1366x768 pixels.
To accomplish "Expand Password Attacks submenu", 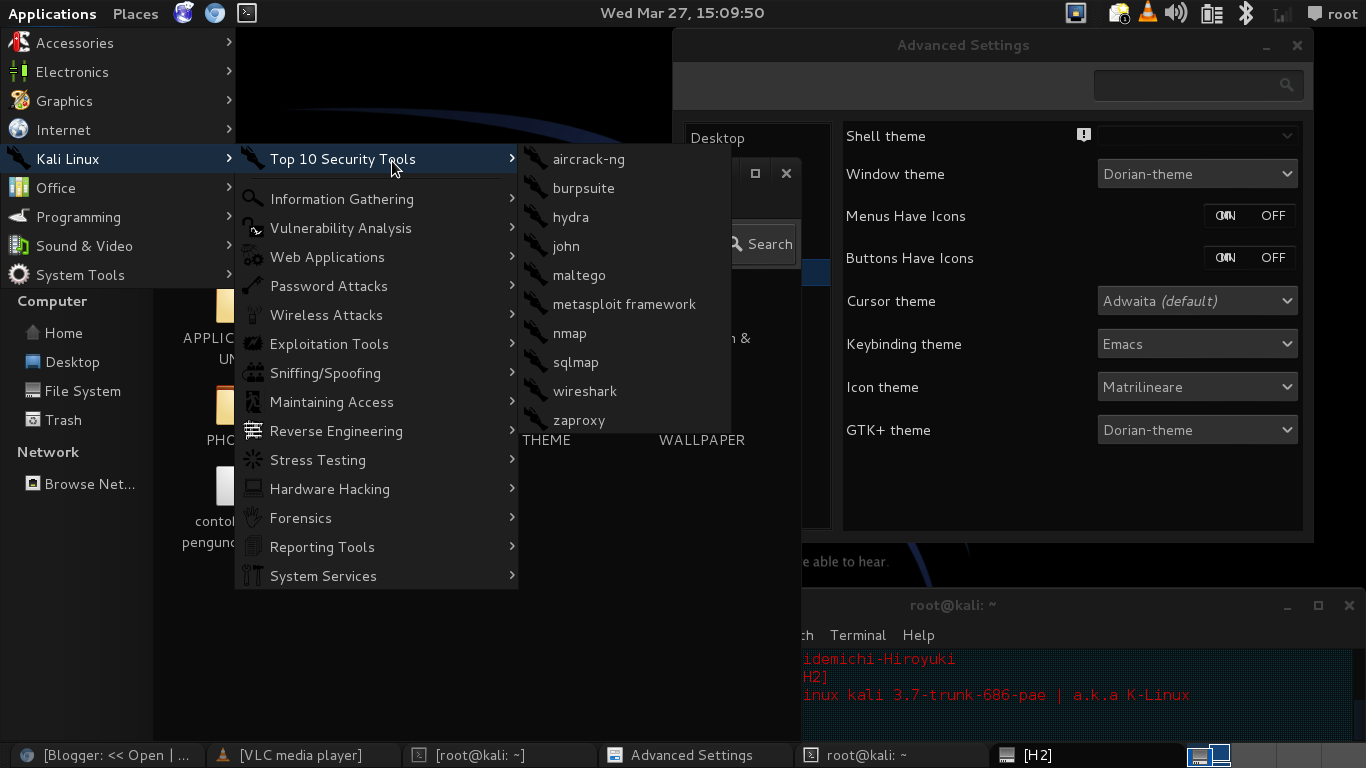I will [377, 286].
